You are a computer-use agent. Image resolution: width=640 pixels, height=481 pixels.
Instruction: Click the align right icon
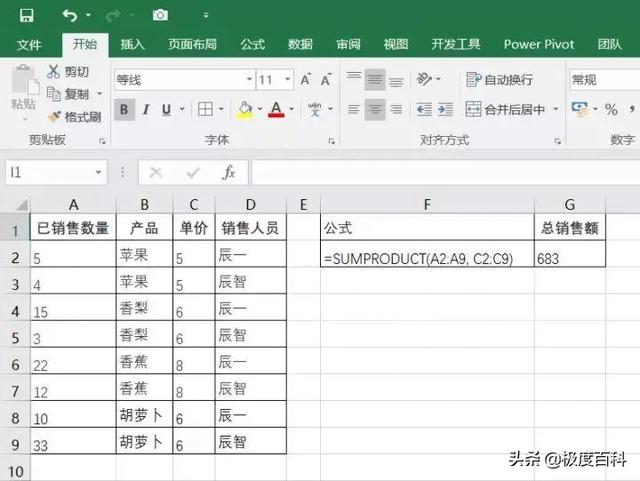pyautogui.click(x=396, y=109)
